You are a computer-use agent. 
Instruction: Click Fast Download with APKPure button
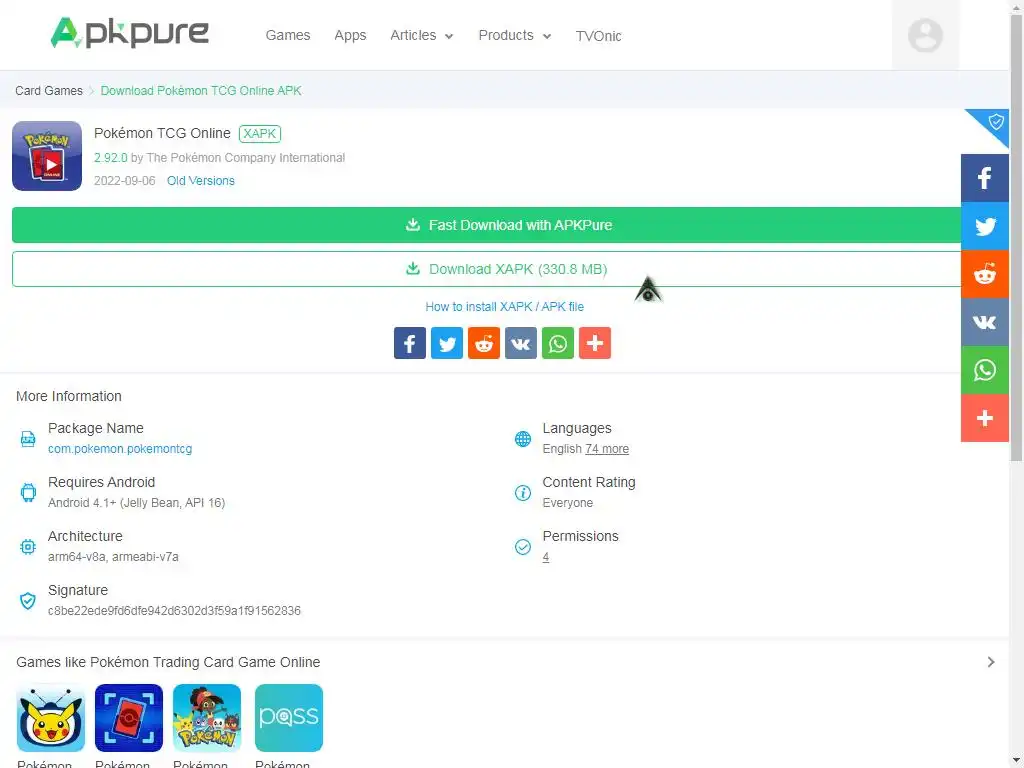click(487, 225)
